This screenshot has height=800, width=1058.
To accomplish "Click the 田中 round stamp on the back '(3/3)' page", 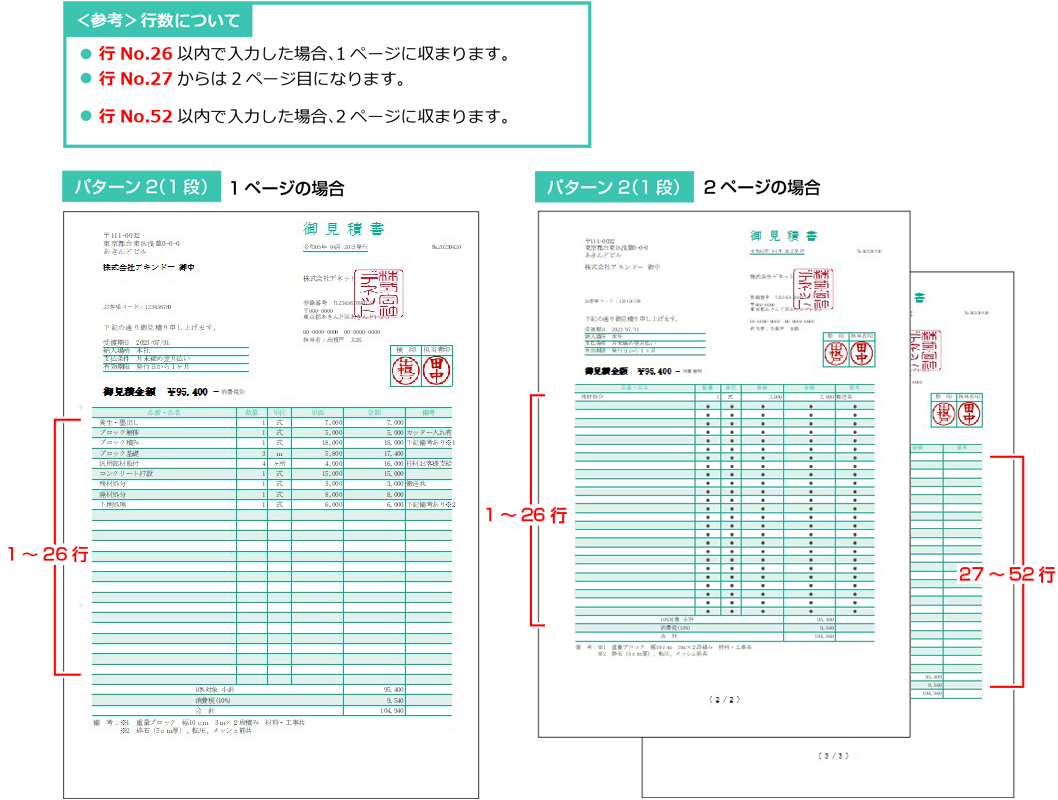I will point(969,413).
